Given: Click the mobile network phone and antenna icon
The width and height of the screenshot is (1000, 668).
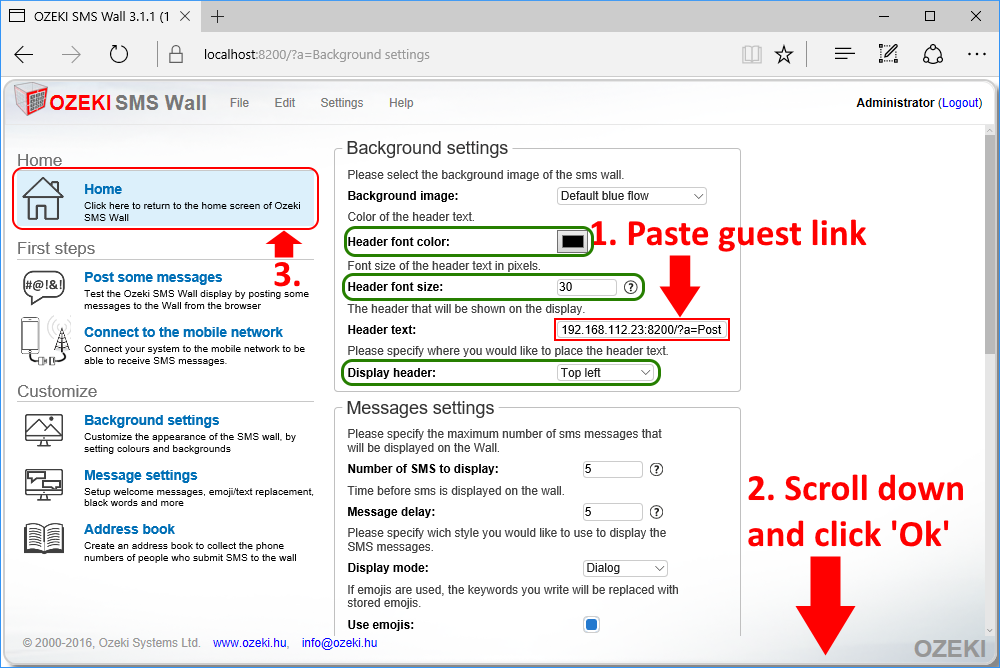Looking at the screenshot, I should pos(45,341).
